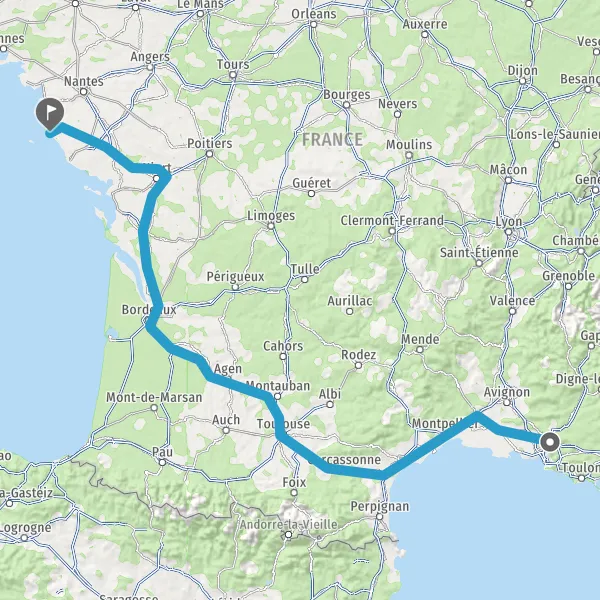This screenshot has height=600, width=600.
Task: Click the Albi city dot
Action: (x=330, y=404)
